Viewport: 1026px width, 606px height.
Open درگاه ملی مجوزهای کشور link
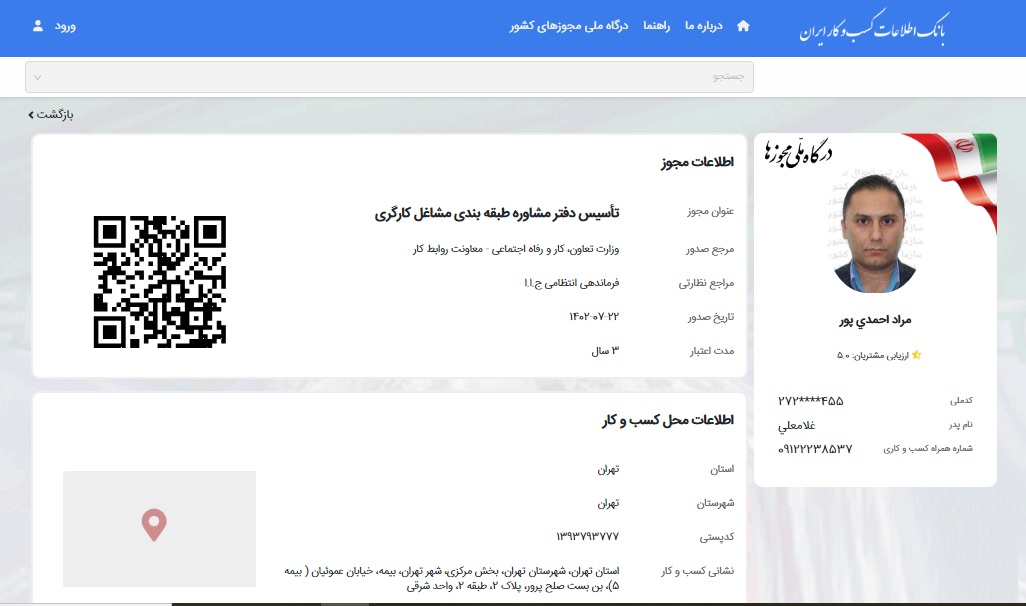pyautogui.click(x=569, y=26)
